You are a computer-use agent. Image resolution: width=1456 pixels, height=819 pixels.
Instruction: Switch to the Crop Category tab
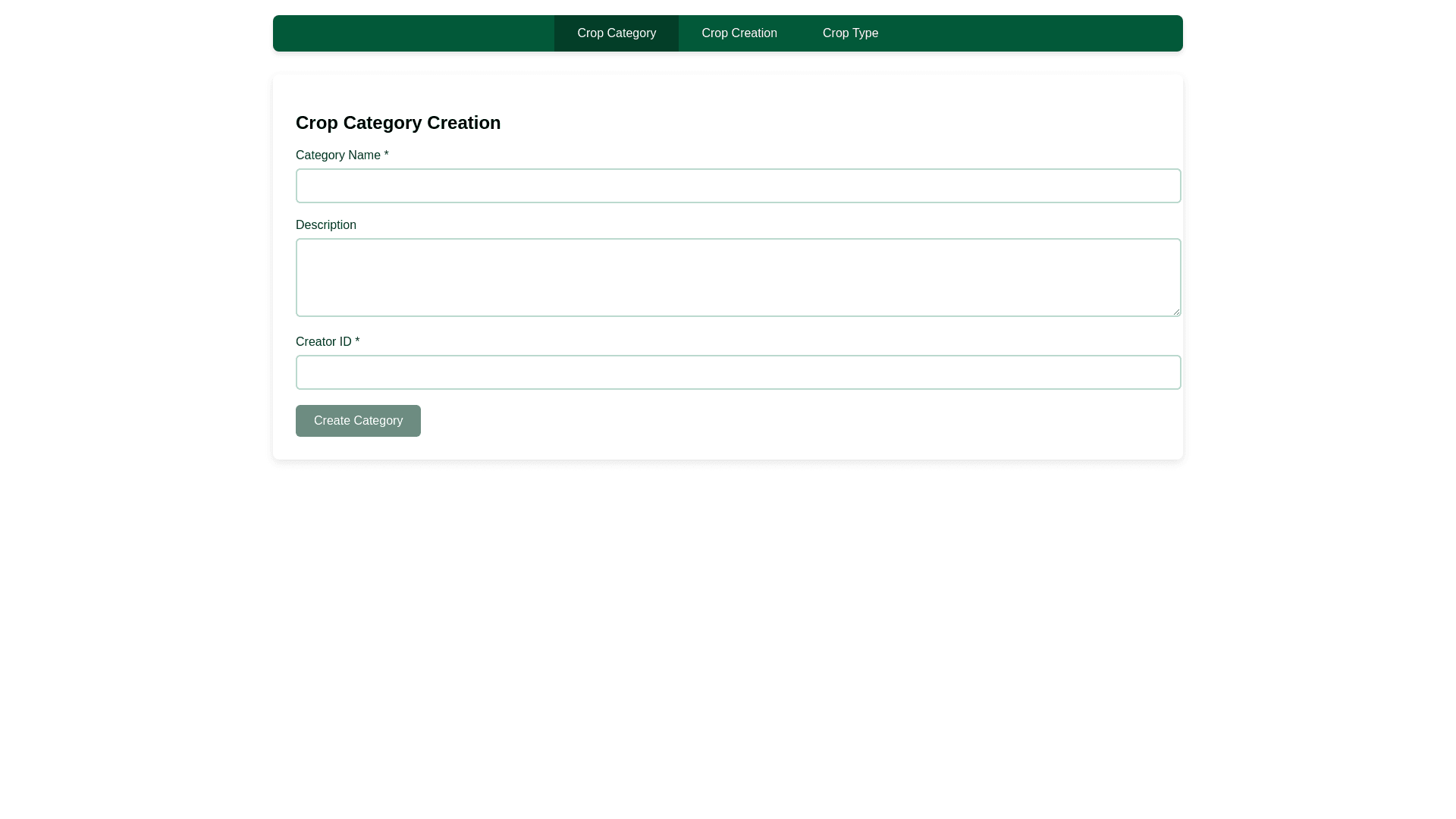tap(616, 33)
